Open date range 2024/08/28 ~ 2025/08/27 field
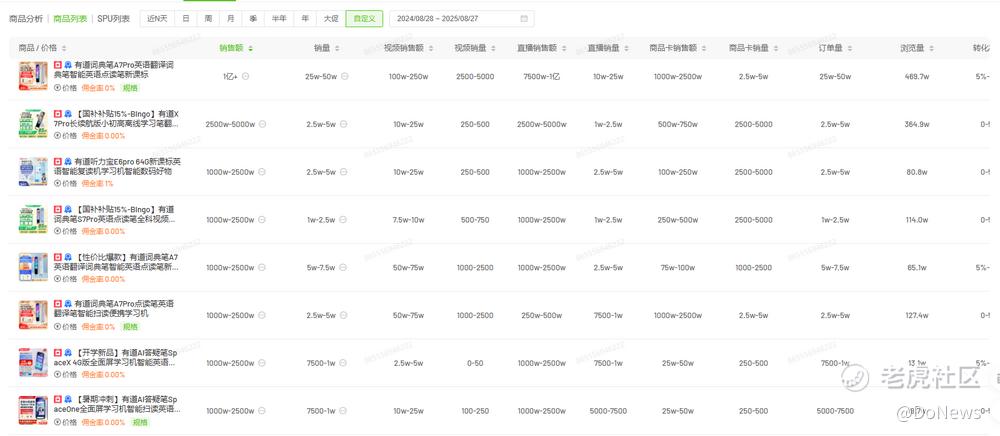This screenshot has height=436, width=1000. pyautogui.click(x=462, y=19)
